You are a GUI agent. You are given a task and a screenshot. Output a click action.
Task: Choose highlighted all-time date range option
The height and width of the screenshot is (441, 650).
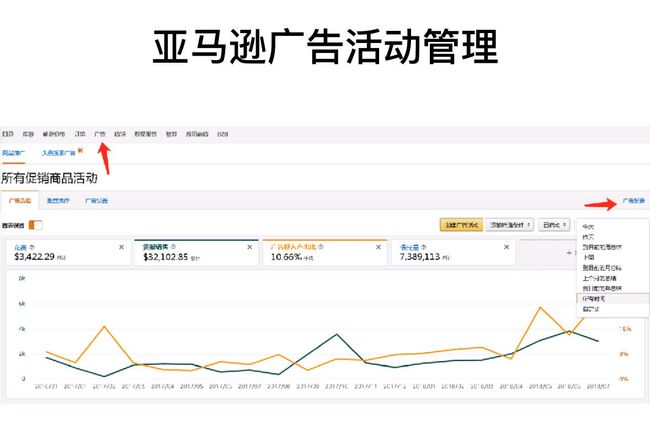(x=613, y=298)
